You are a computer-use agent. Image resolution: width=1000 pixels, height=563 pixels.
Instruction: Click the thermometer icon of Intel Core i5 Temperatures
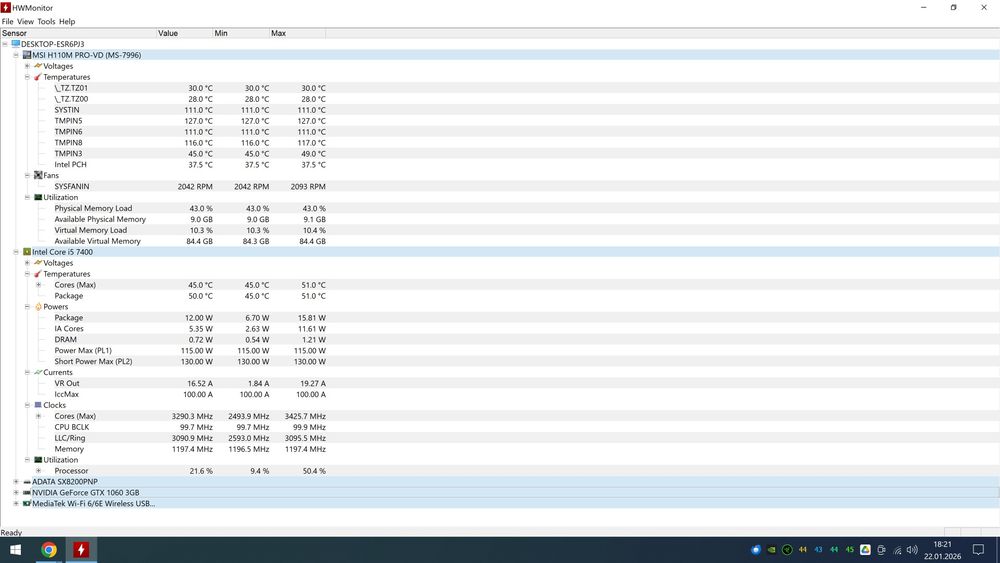[38, 274]
